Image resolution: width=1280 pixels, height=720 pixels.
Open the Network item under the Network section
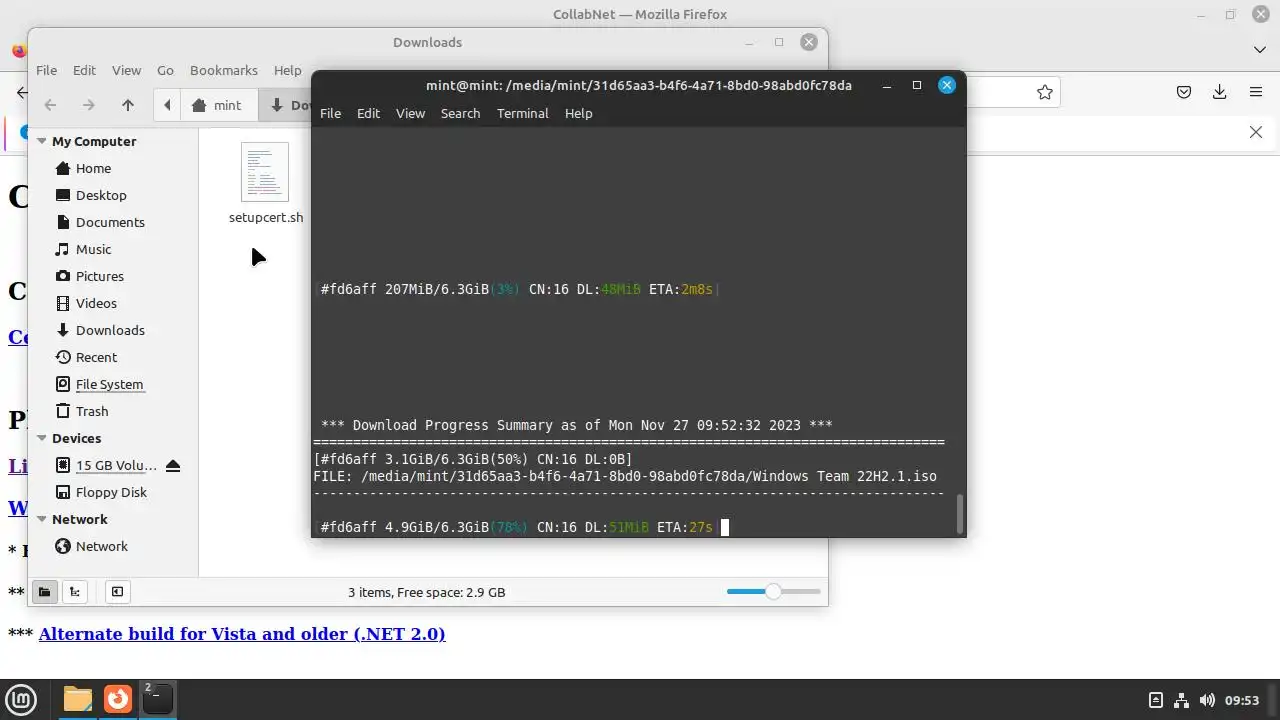coord(101,546)
